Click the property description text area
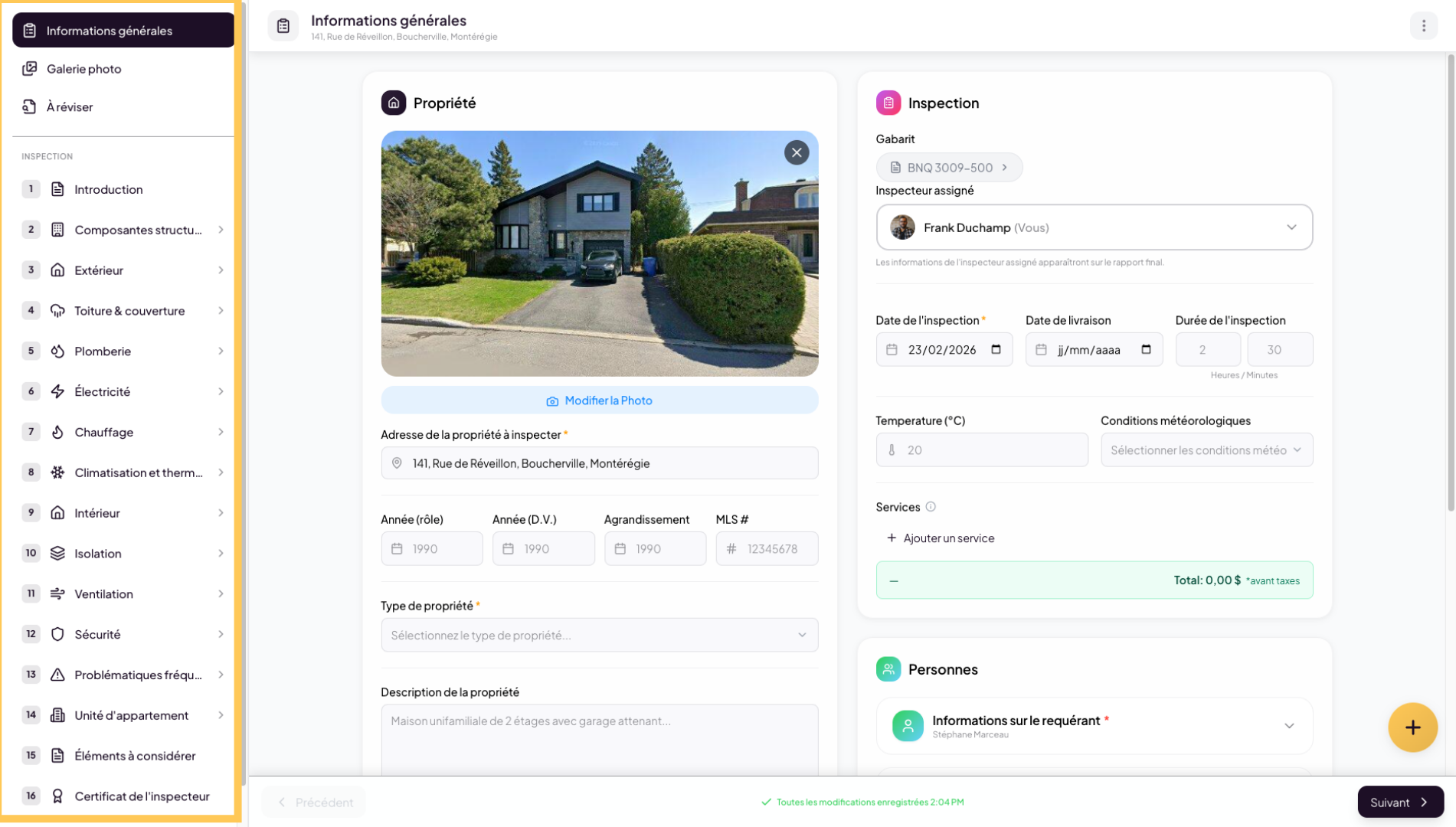 pyautogui.click(x=599, y=740)
